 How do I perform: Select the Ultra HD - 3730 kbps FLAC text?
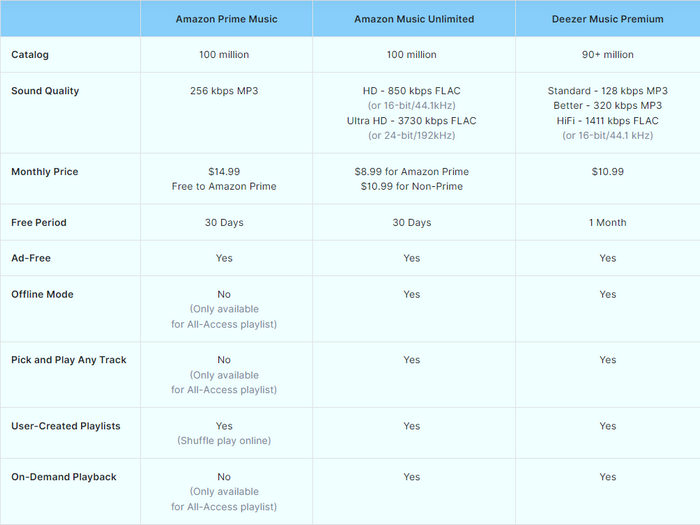tap(412, 121)
